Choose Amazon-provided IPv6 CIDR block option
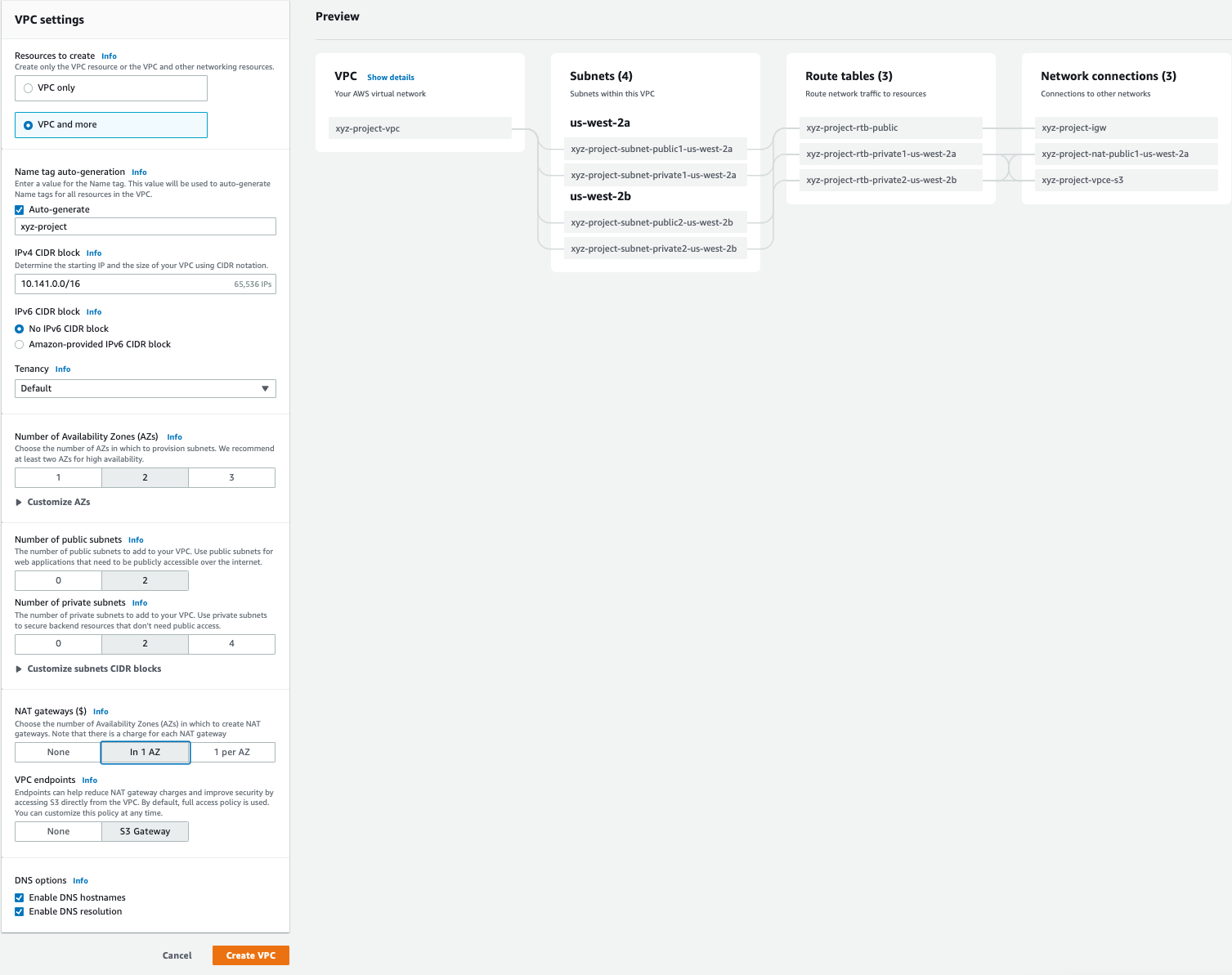1232x975 pixels. click(20, 344)
